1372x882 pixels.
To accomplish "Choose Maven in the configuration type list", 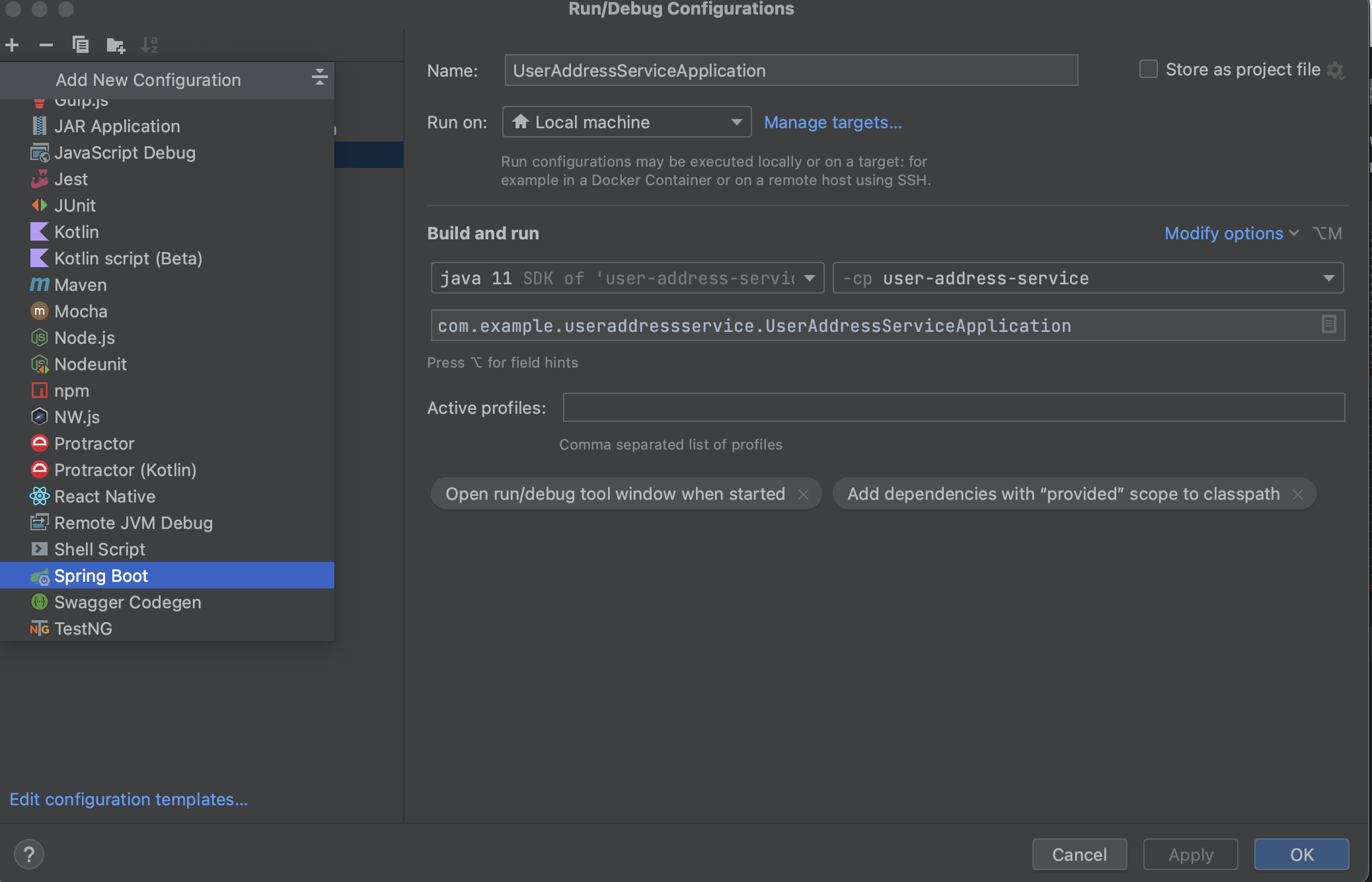I will [80, 285].
